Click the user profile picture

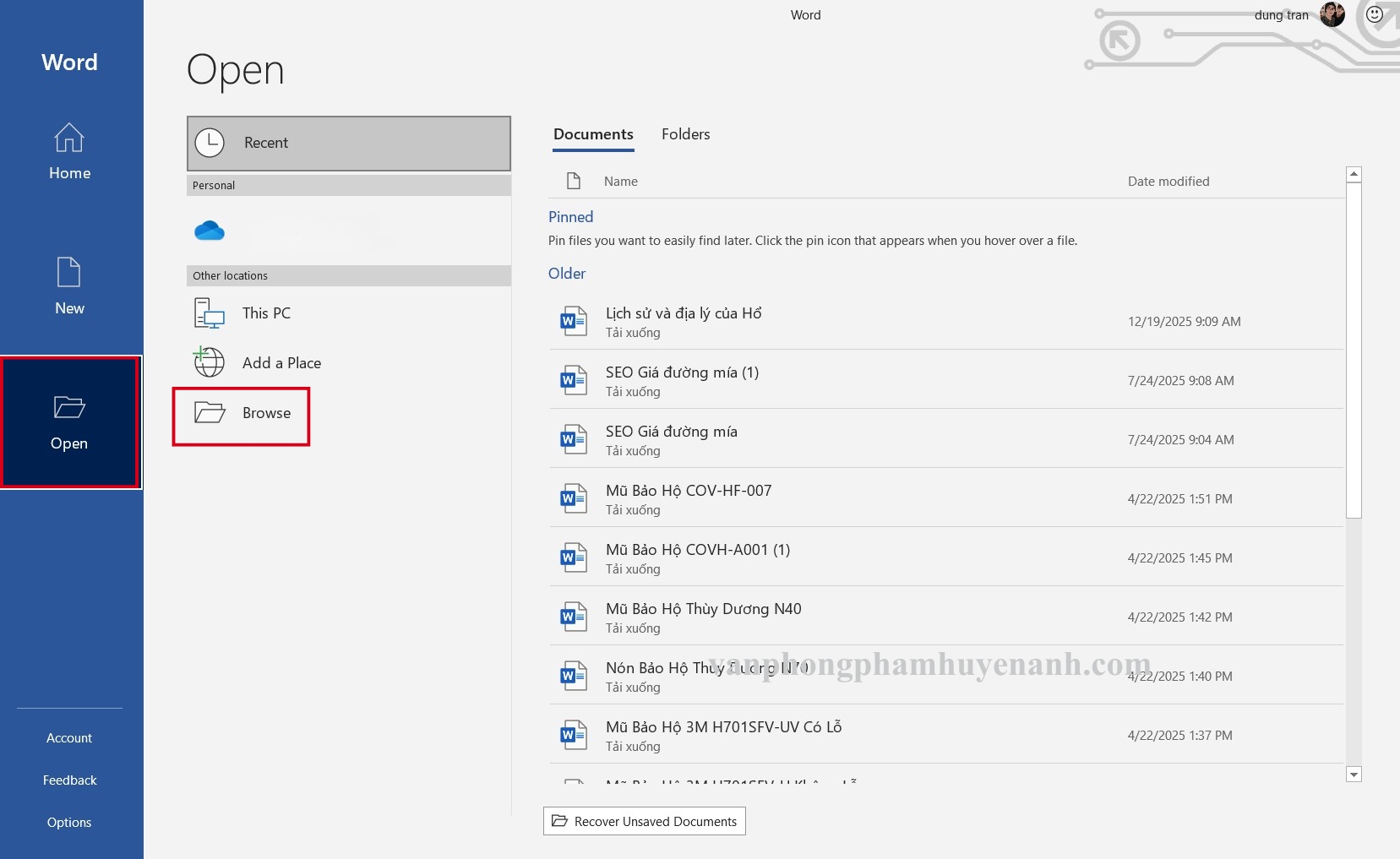tap(1332, 14)
